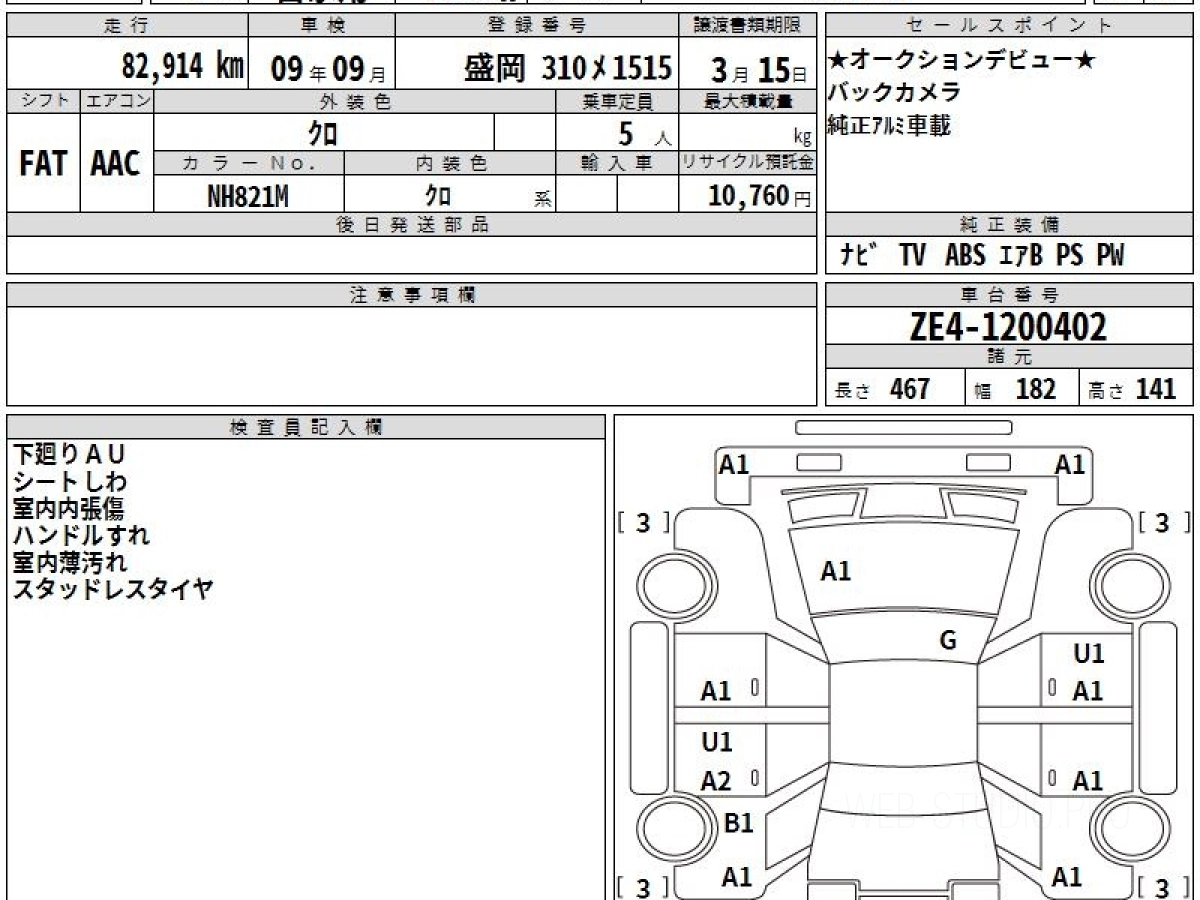Click the AAC air conditioner value
The height and width of the screenshot is (900, 1200).
116,164
